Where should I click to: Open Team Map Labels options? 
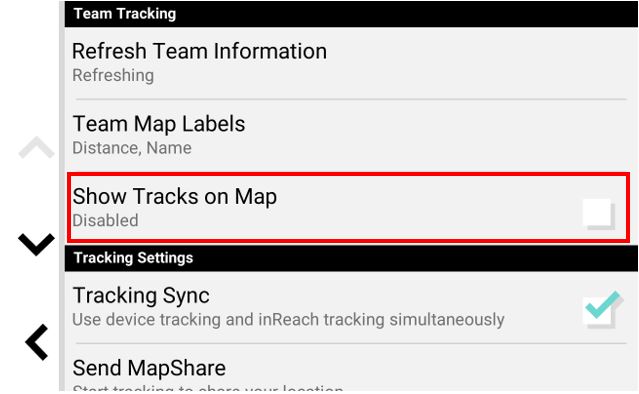[351, 135]
